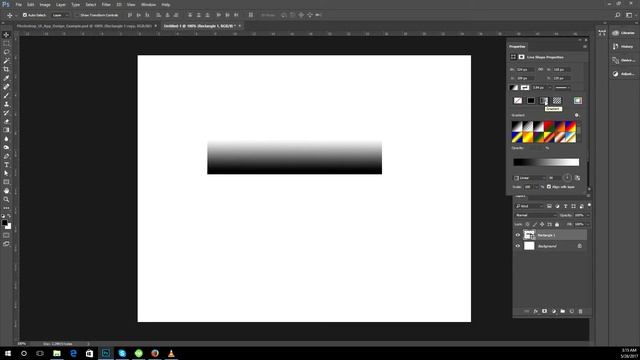Open the Auto-Select Layer dropdown
640x360 pixels.
click(60, 15)
